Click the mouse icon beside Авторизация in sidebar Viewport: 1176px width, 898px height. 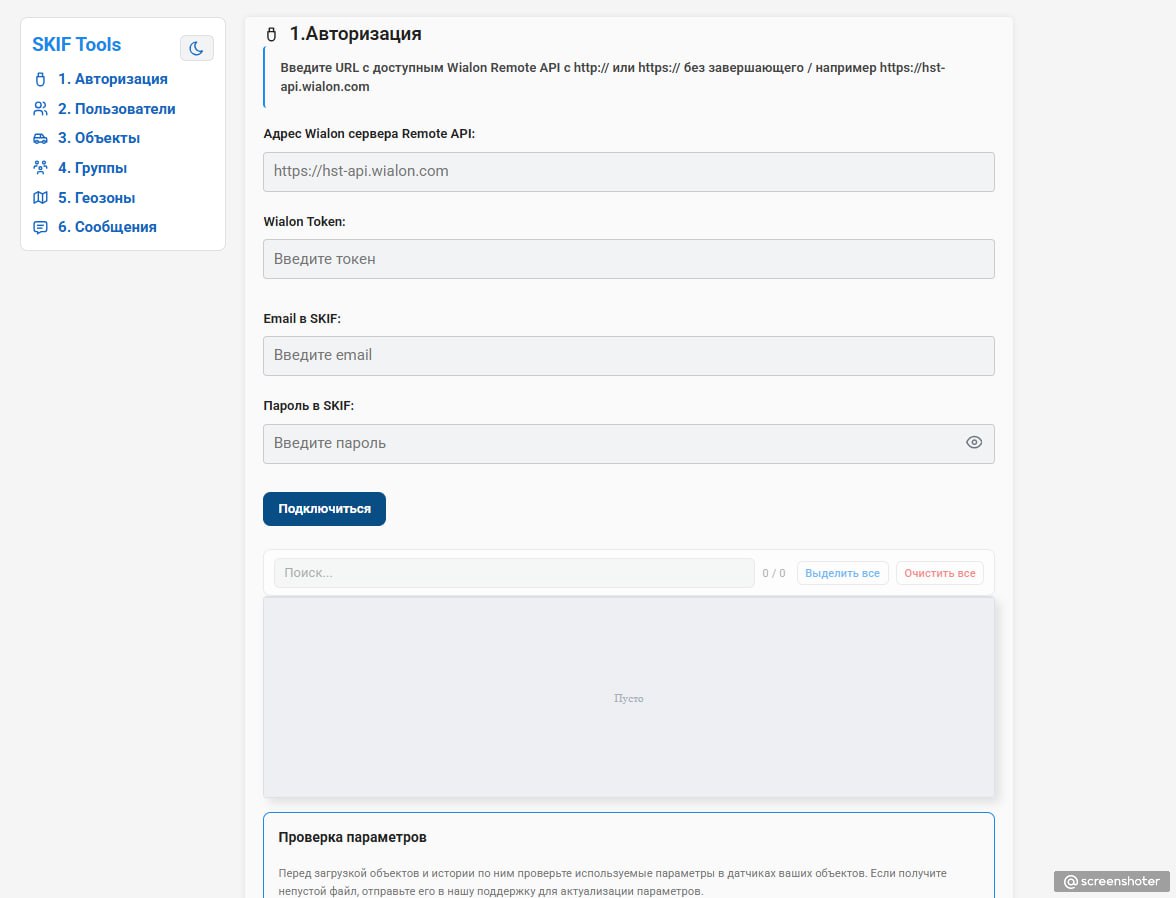pyautogui.click(x=40, y=79)
